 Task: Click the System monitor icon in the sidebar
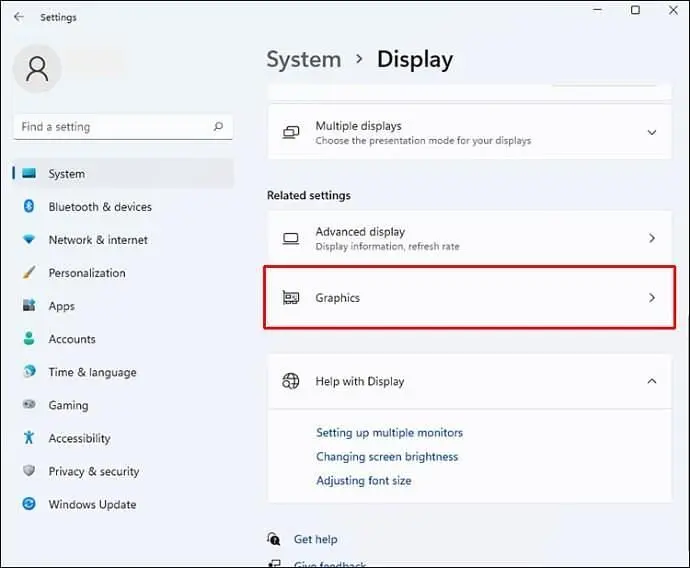pos(29,173)
